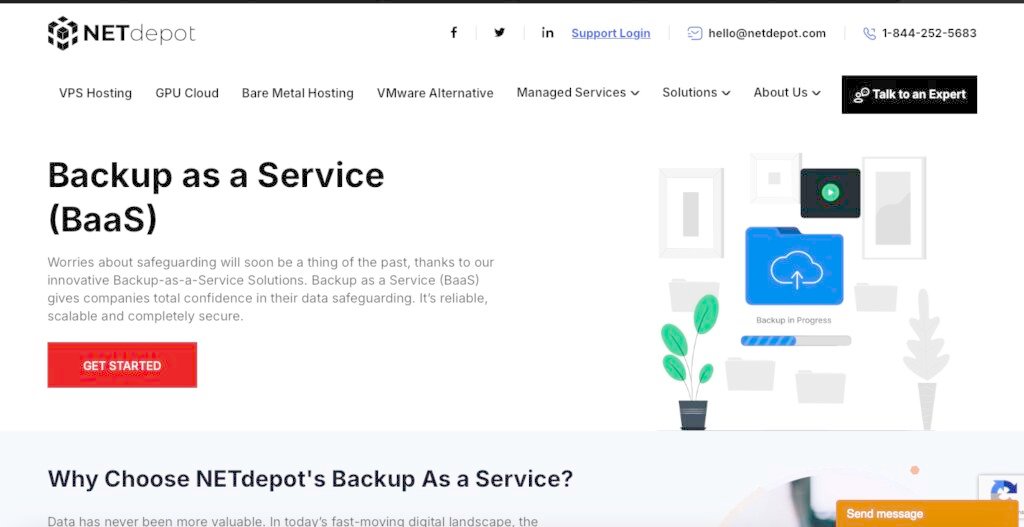The image size is (1024, 527).
Task: Open the Twitter social icon
Action: coord(499,33)
